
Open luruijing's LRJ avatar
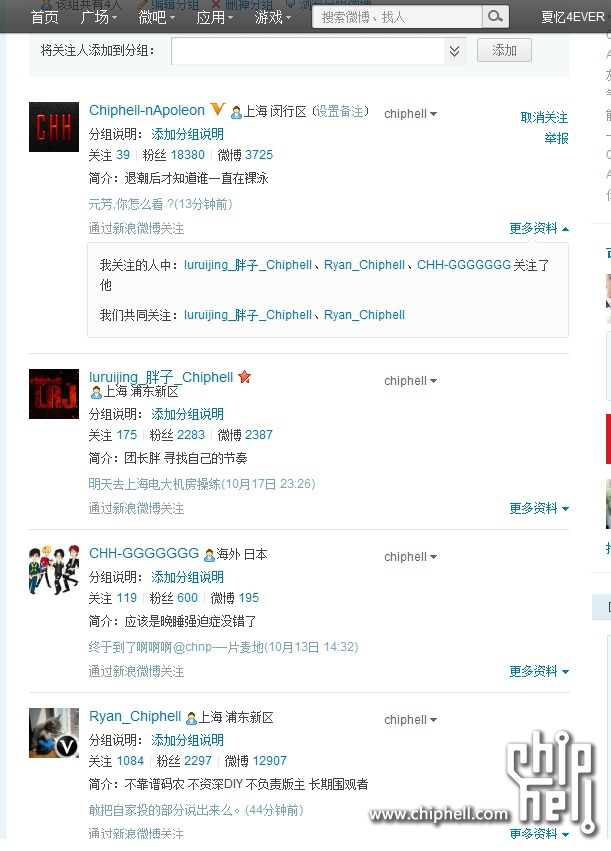pyautogui.click(x=54, y=394)
